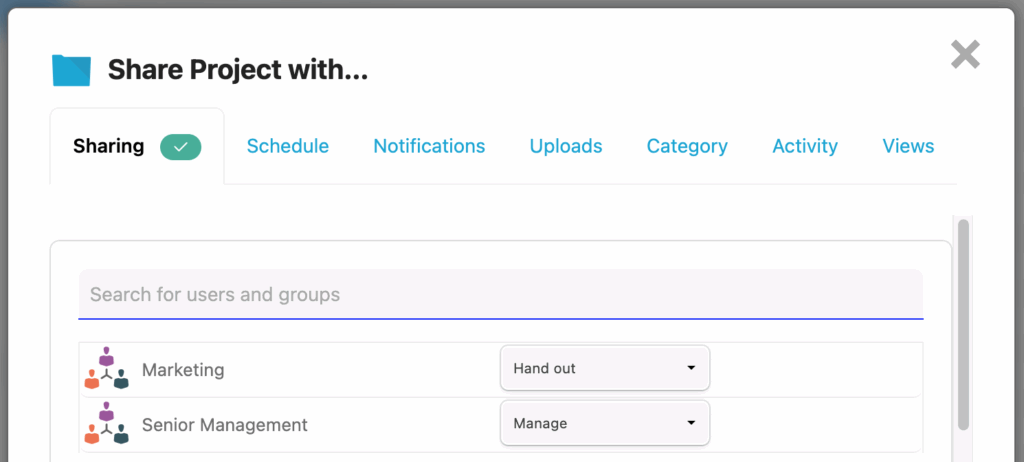The width and height of the screenshot is (1024, 462).
Task: Switch to the Schedule tab
Action: tap(288, 146)
